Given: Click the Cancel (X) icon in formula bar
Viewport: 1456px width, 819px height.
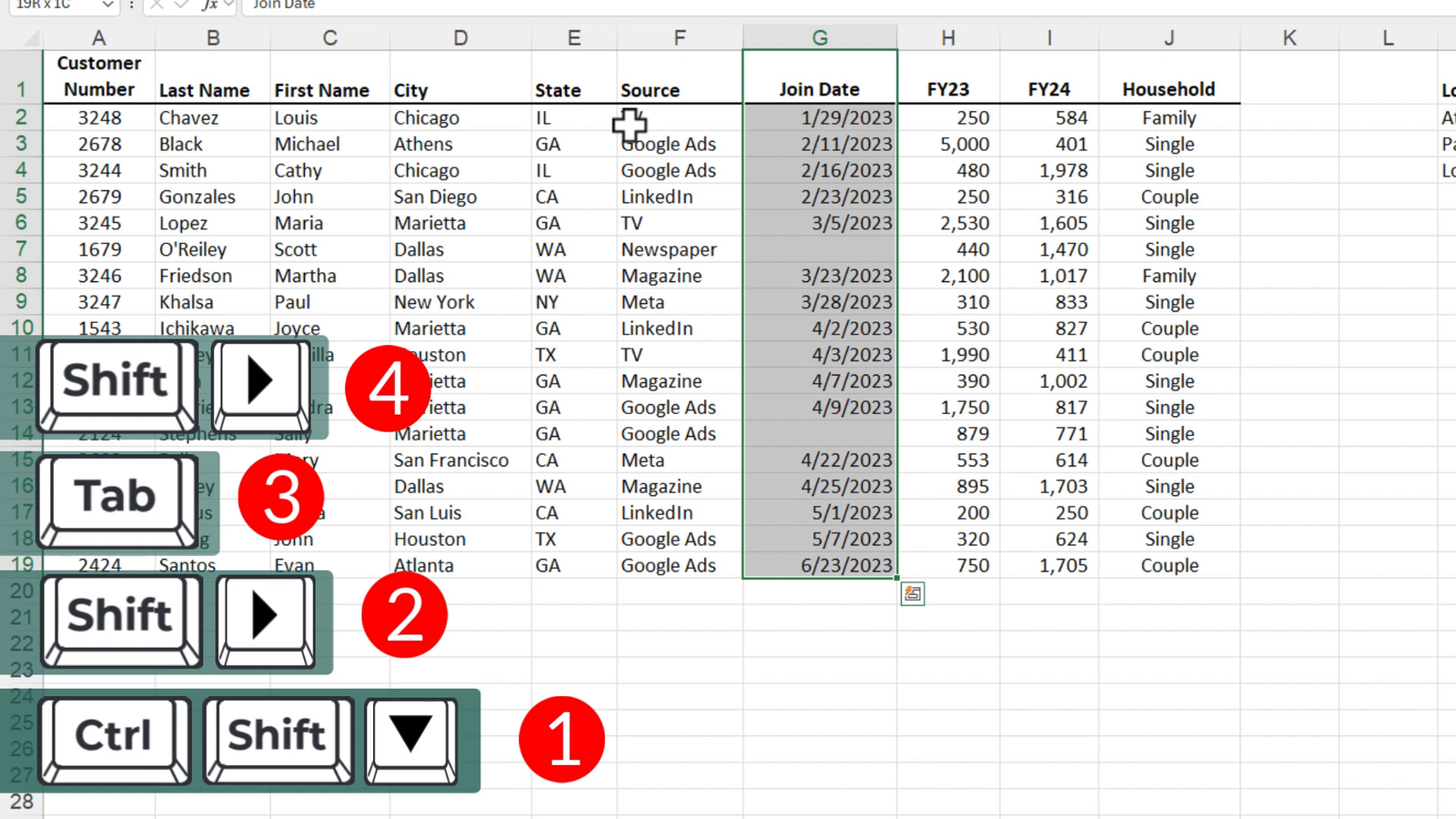Looking at the screenshot, I should click(155, 6).
